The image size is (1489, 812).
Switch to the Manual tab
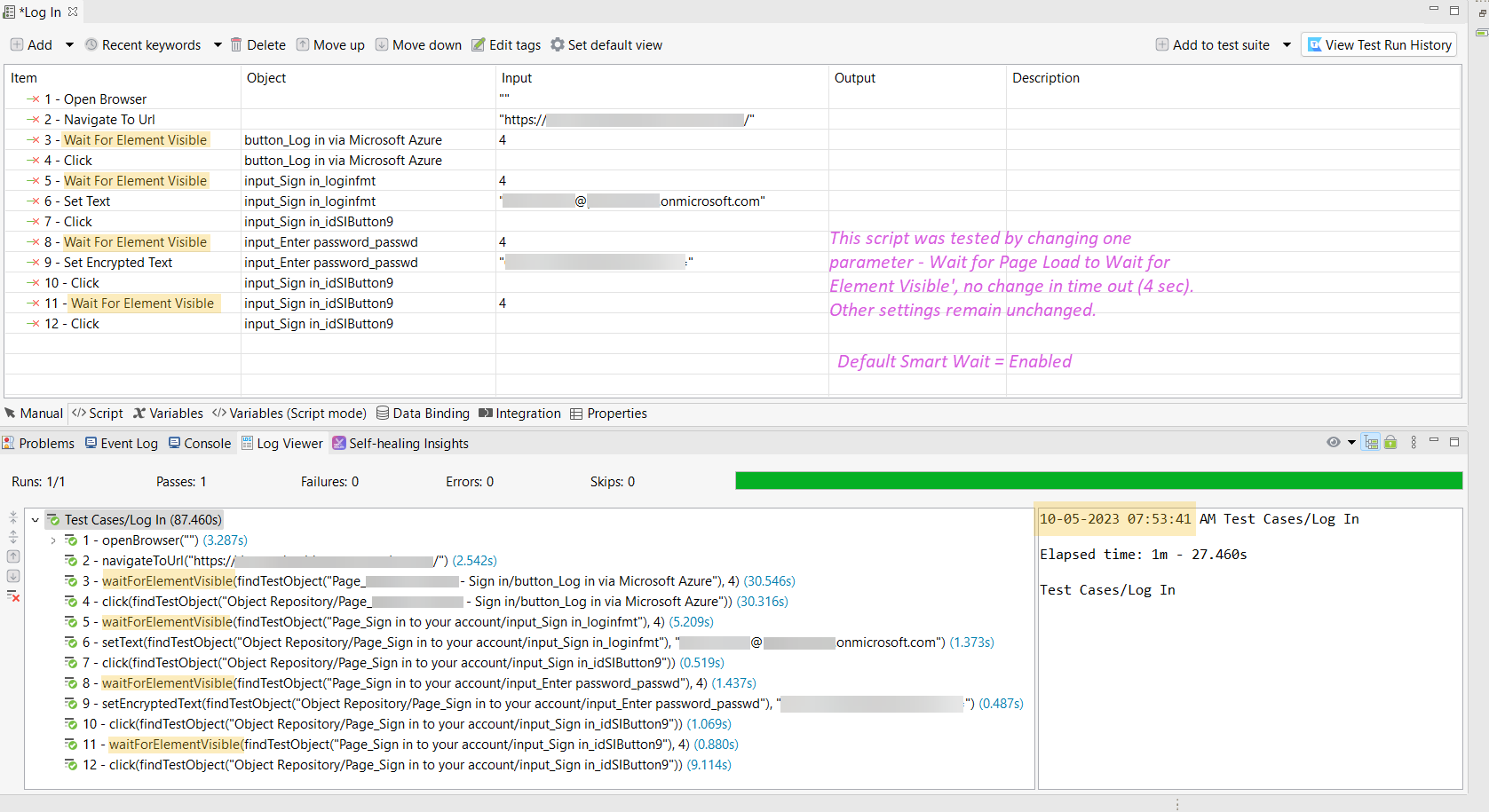34,414
